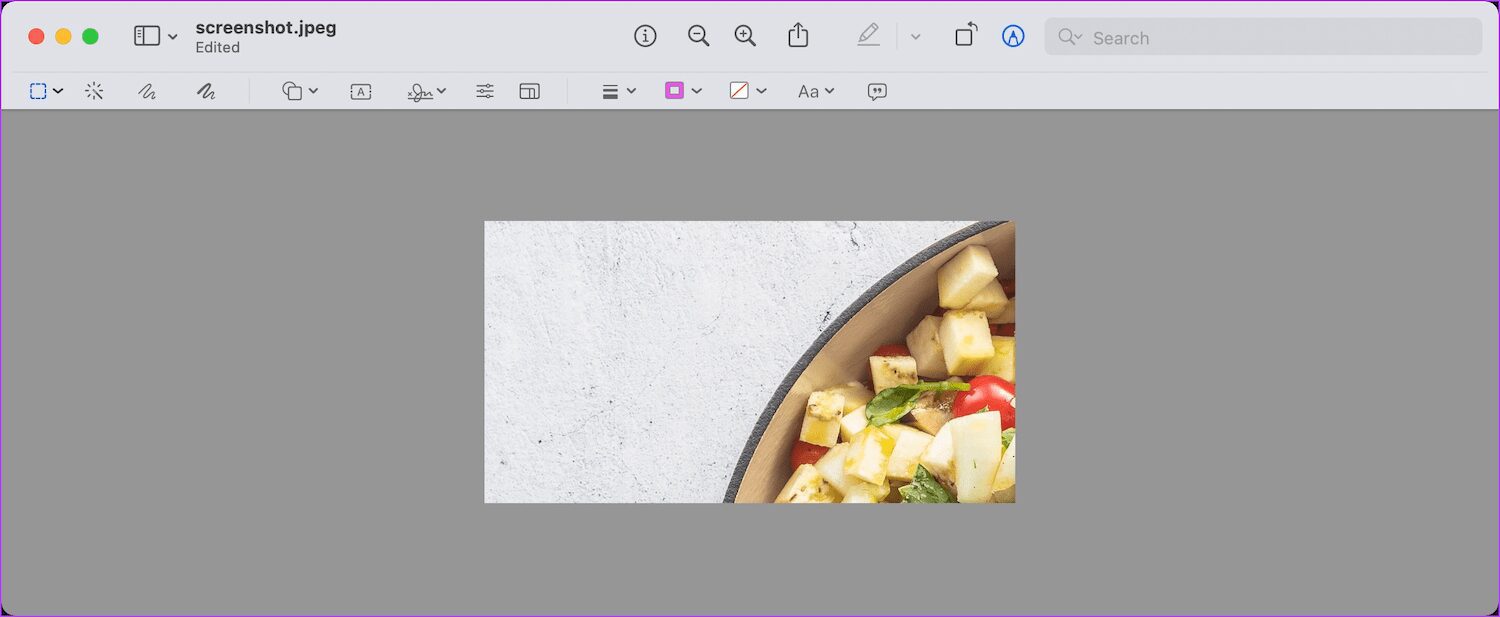Toggle the Highlight pen button
The width and height of the screenshot is (1500, 617).
(x=868, y=36)
